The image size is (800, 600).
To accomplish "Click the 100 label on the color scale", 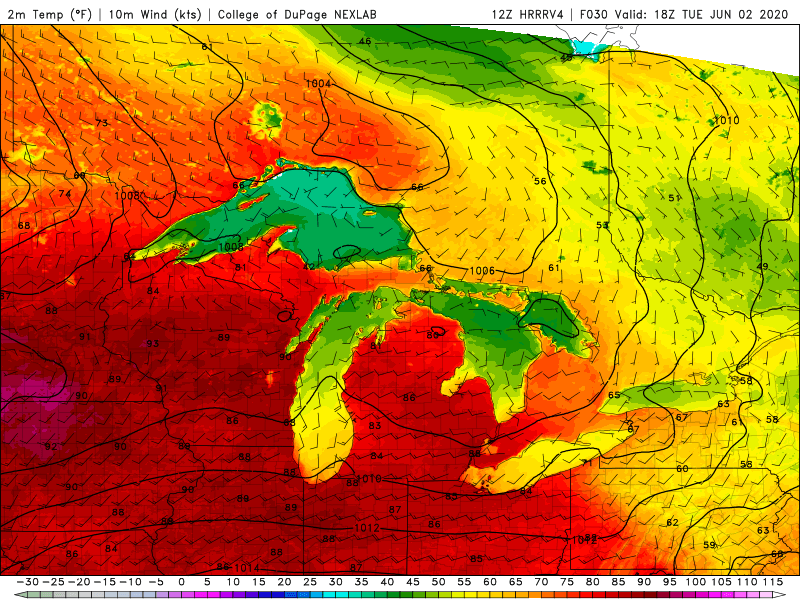I will 695,582.
